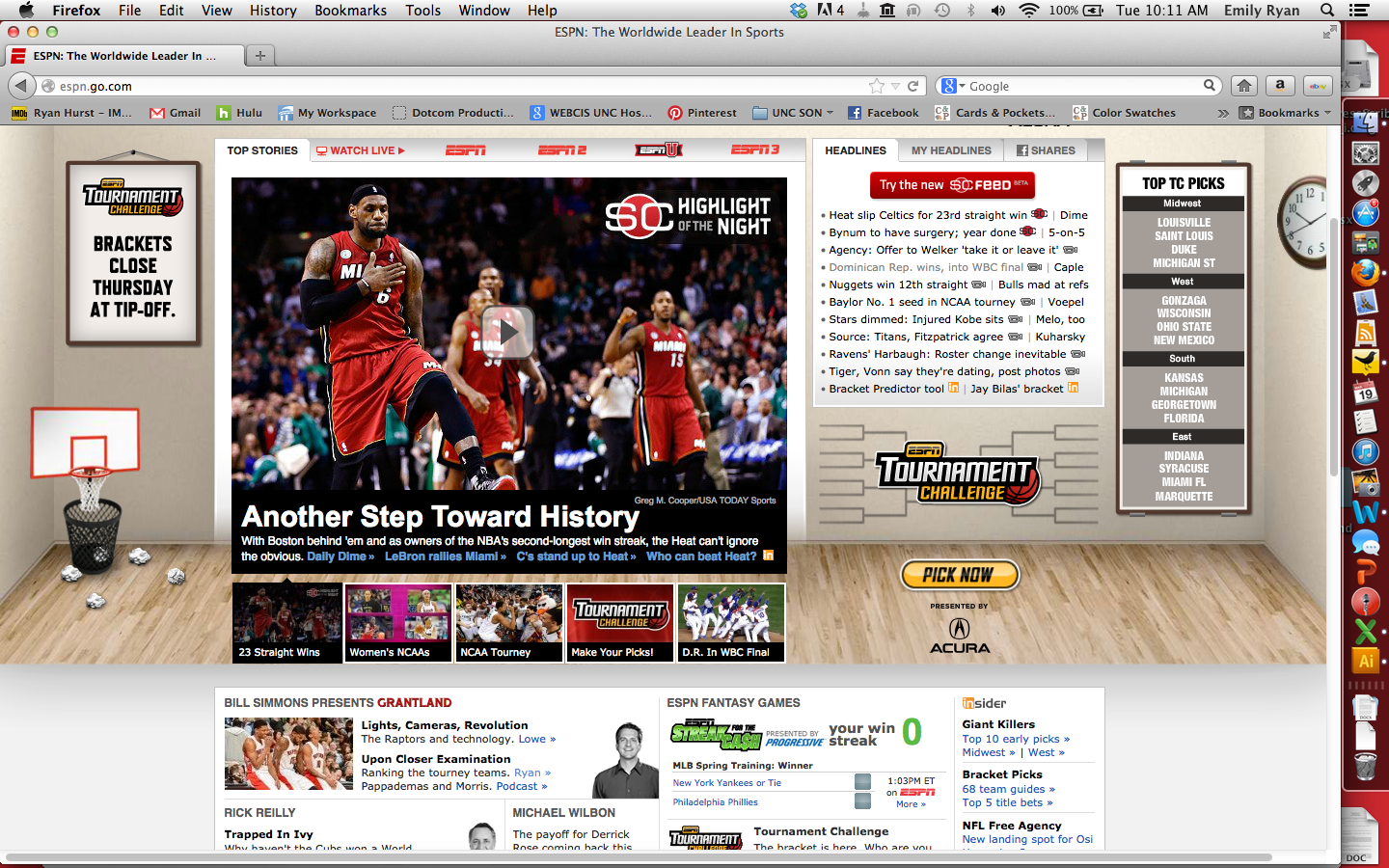Open the ESPN3 channel logo tab
The height and width of the screenshot is (868, 1389).
click(x=754, y=150)
